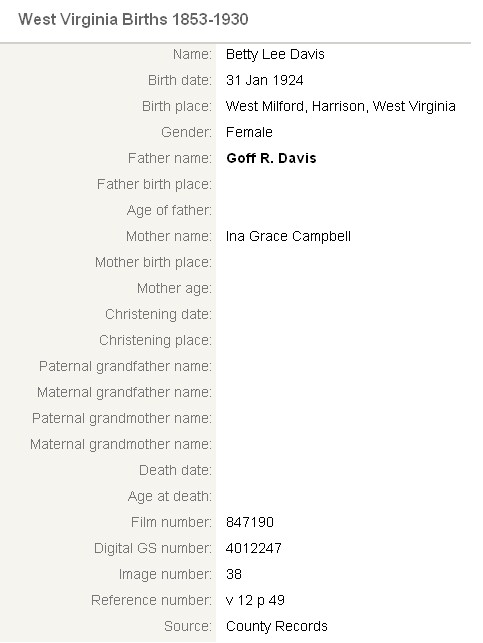Viewport: 483px width, 643px height.
Task: Click the County Records source value
Action: coord(277,626)
